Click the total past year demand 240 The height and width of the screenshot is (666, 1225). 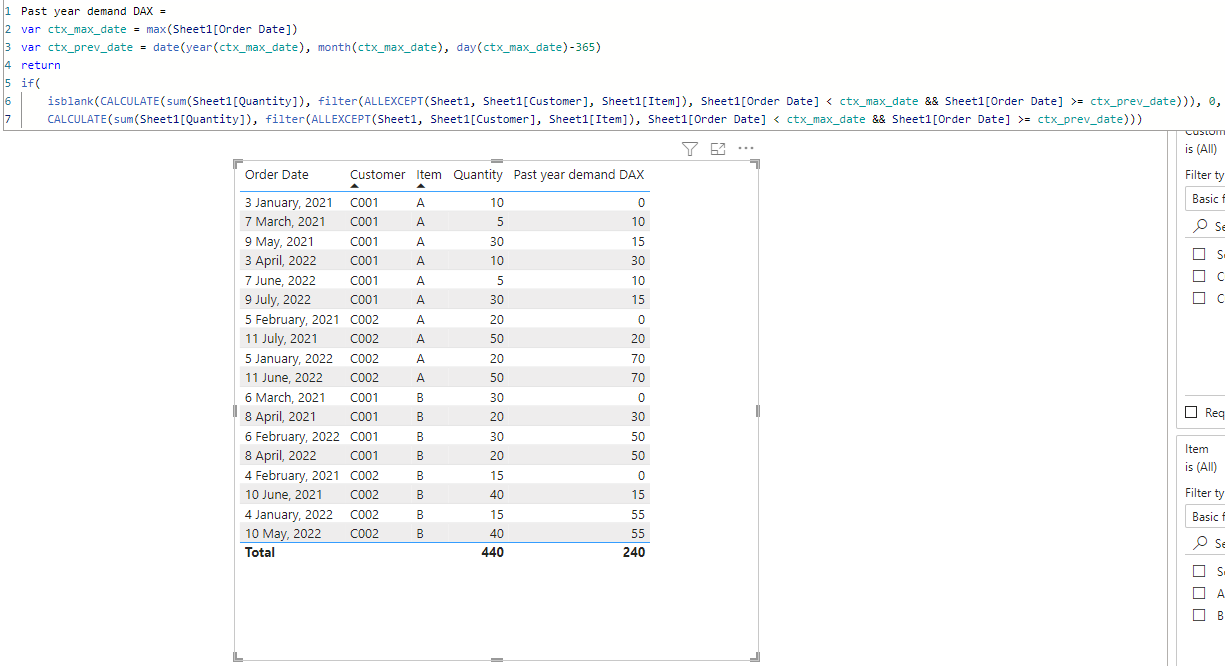[x=633, y=552]
